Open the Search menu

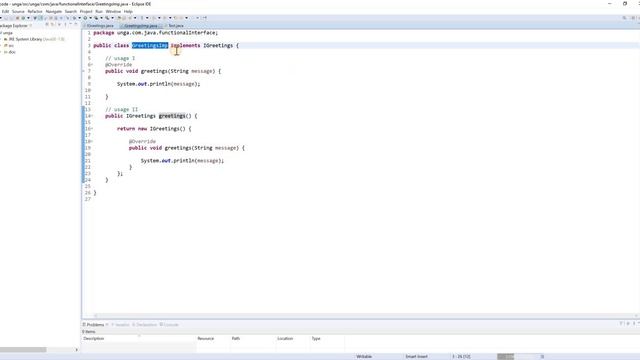pyautogui.click(x=71, y=11)
